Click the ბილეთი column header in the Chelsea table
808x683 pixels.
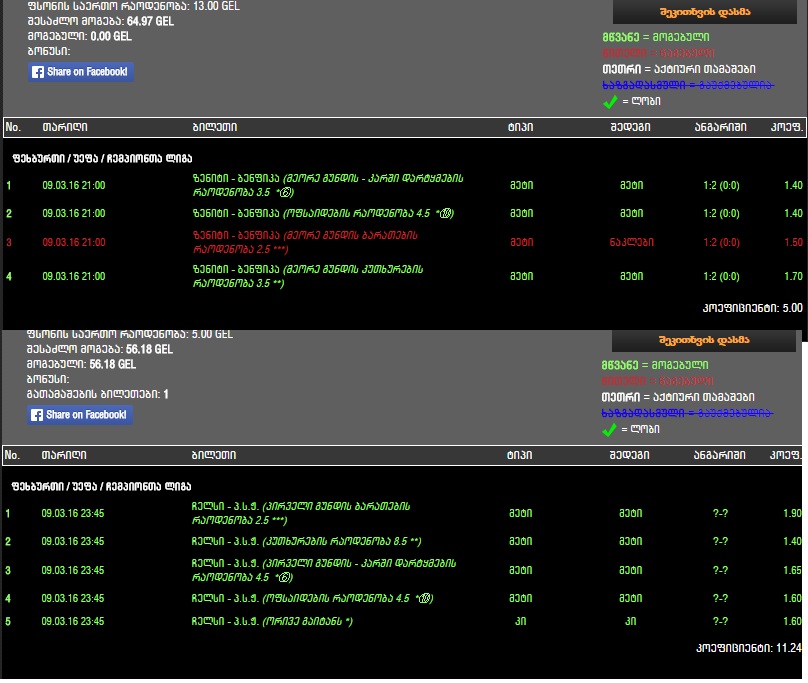pyautogui.click(x=214, y=455)
